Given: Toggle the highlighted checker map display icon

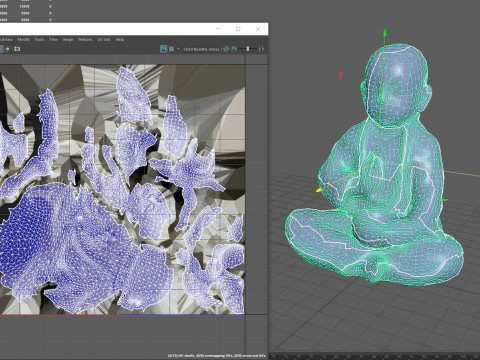Looking at the screenshot, I should pos(163,49).
